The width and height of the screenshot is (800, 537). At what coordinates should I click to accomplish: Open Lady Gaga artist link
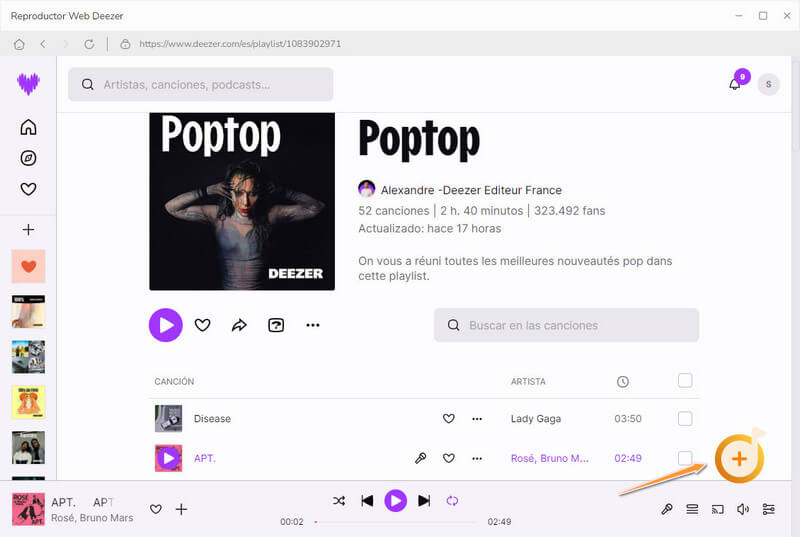536,419
